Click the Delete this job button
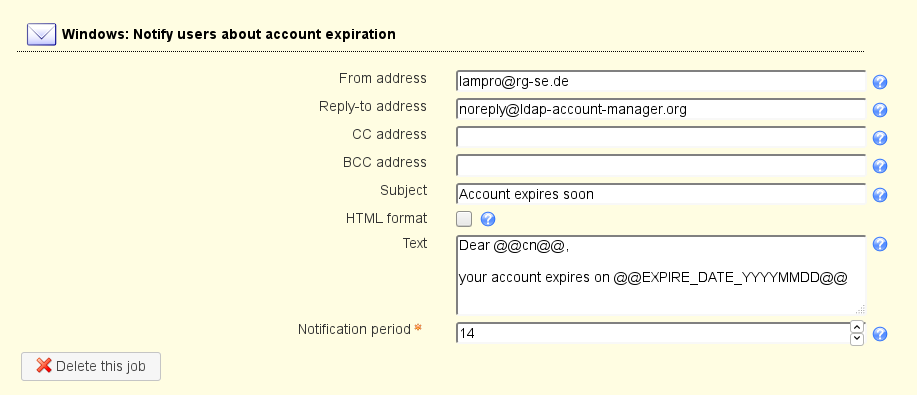Viewport: 917px width, 395px height. point(91,366)
